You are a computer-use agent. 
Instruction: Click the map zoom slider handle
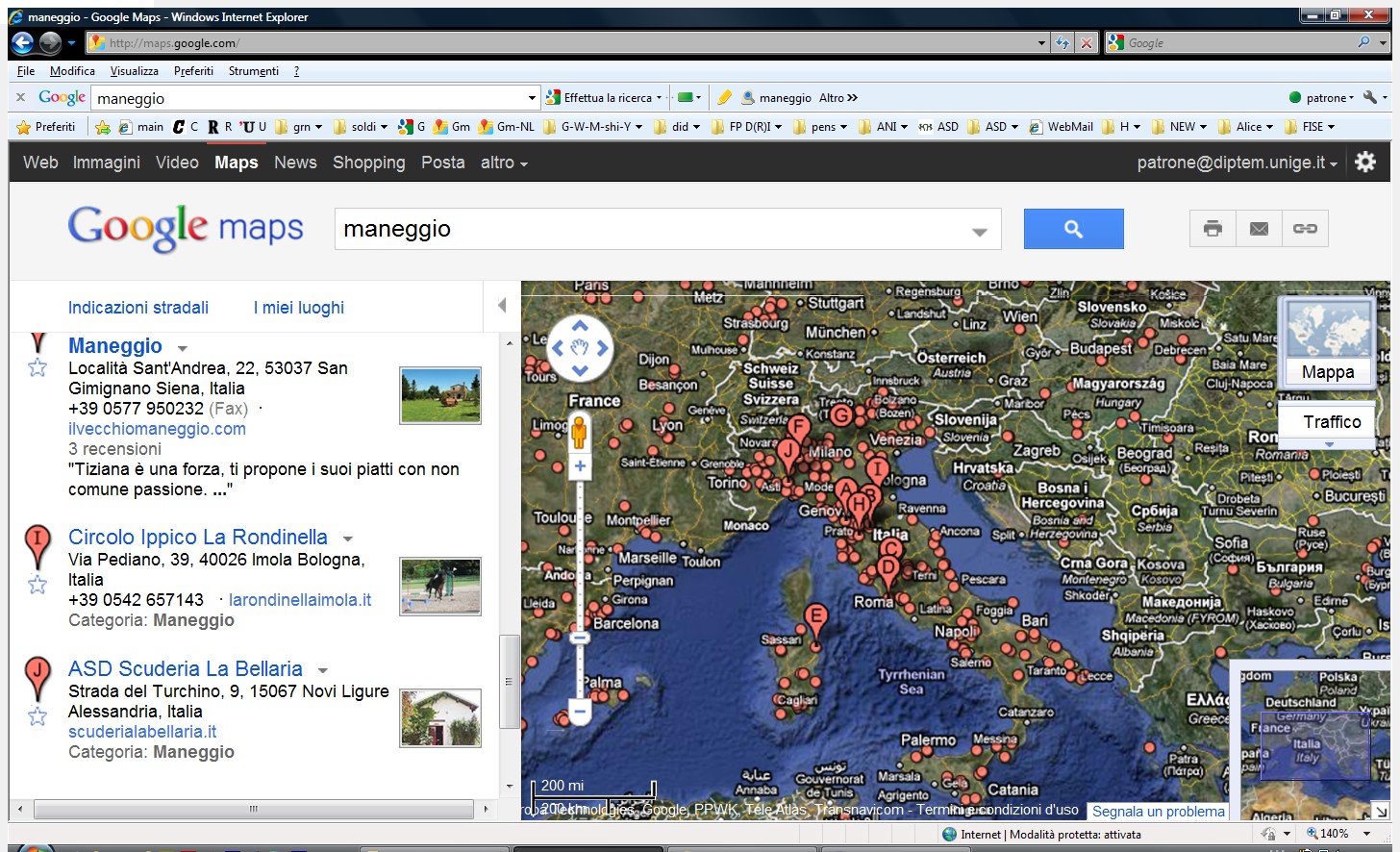(x=580, y=638)
